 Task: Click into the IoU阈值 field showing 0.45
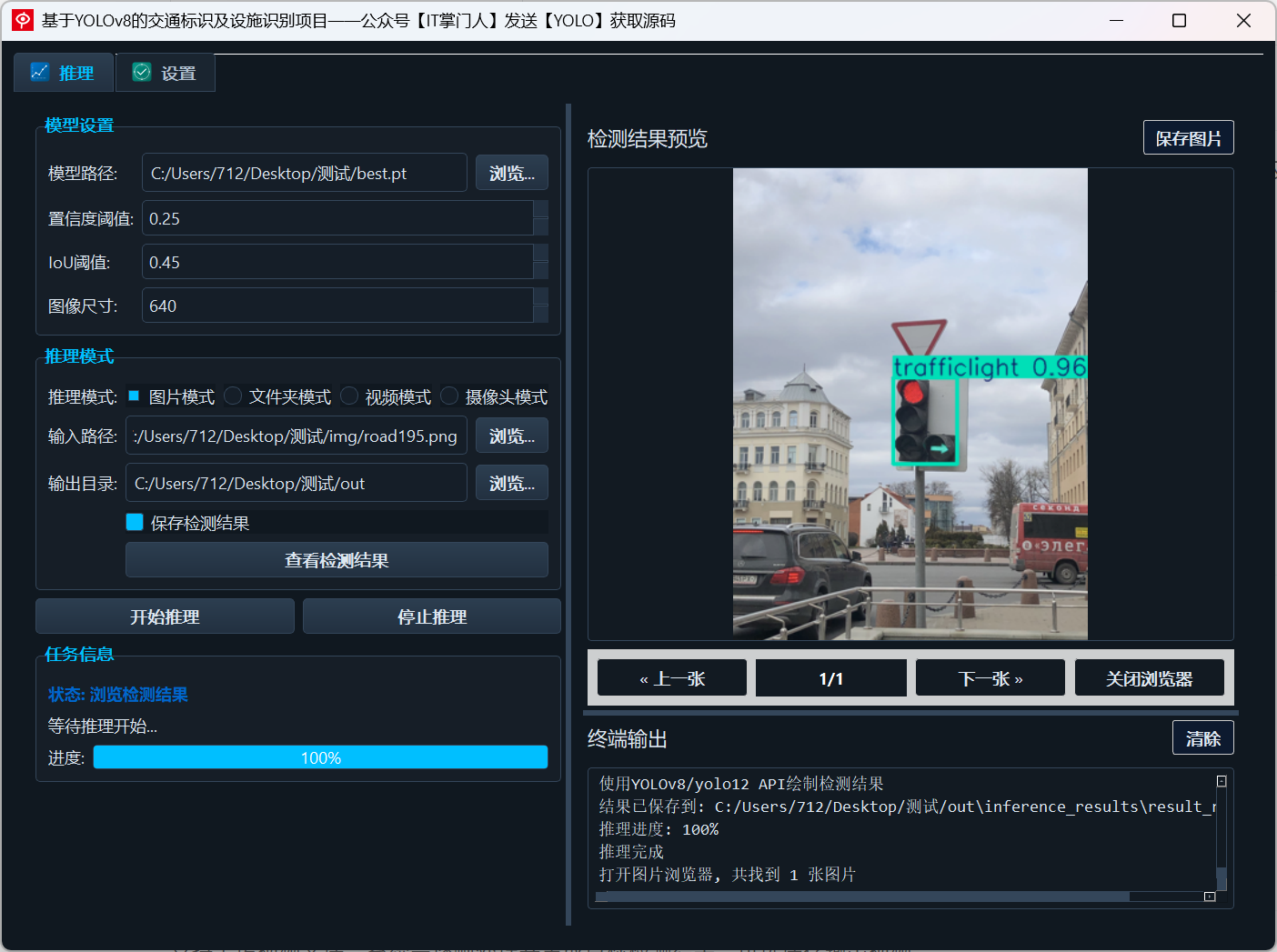point(337,262)
